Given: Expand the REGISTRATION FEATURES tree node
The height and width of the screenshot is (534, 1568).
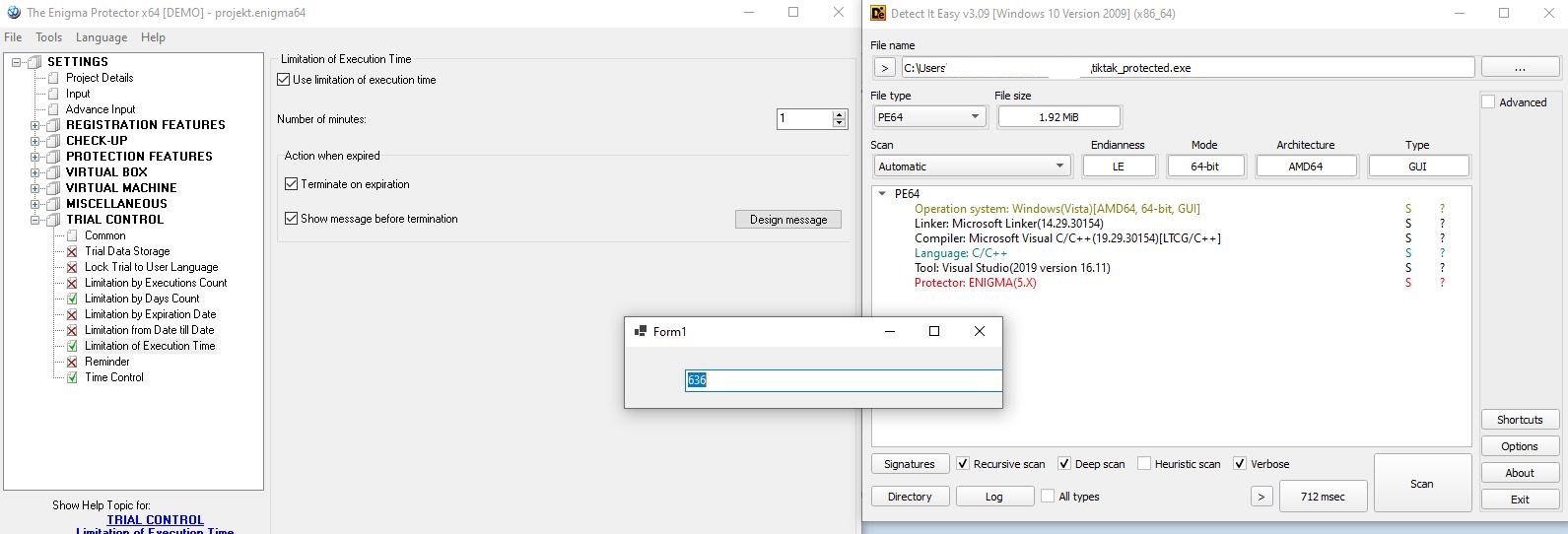Looking at the screenshot, I should (x=35, y=125).
